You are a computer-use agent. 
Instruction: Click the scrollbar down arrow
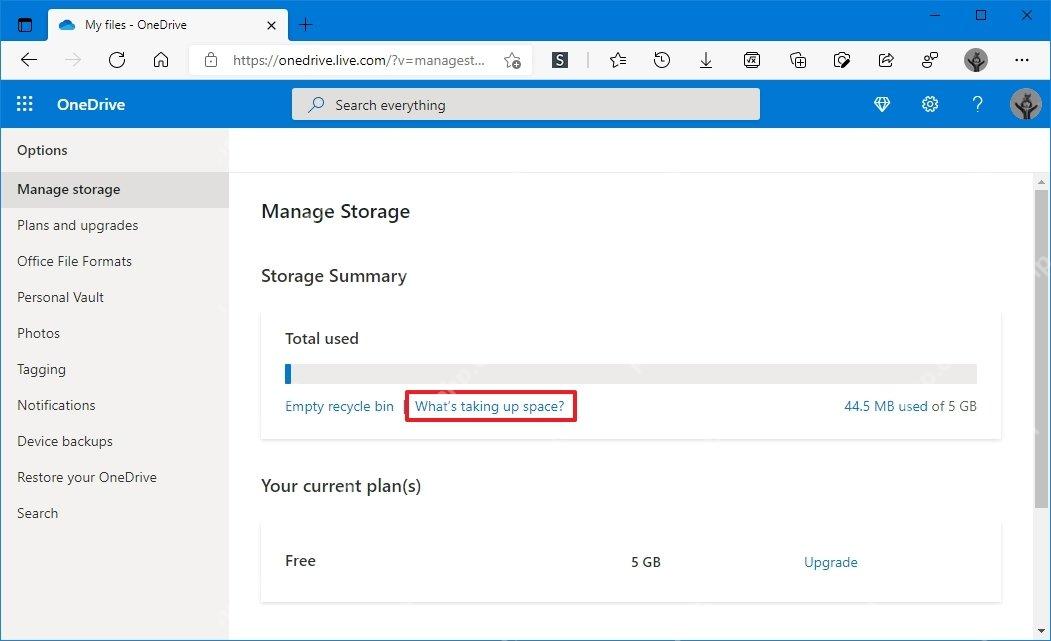click(x=1041, y=631)
